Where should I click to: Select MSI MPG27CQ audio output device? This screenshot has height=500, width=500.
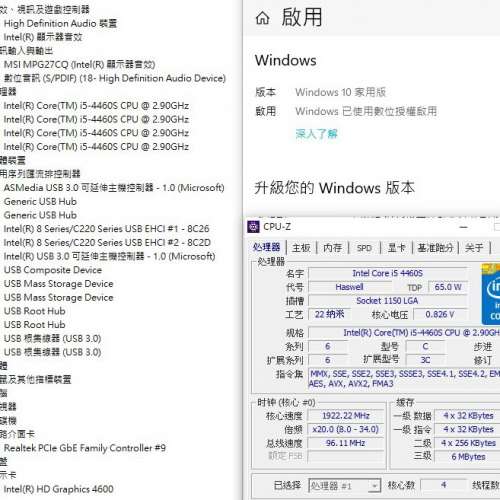click(79, 64)
